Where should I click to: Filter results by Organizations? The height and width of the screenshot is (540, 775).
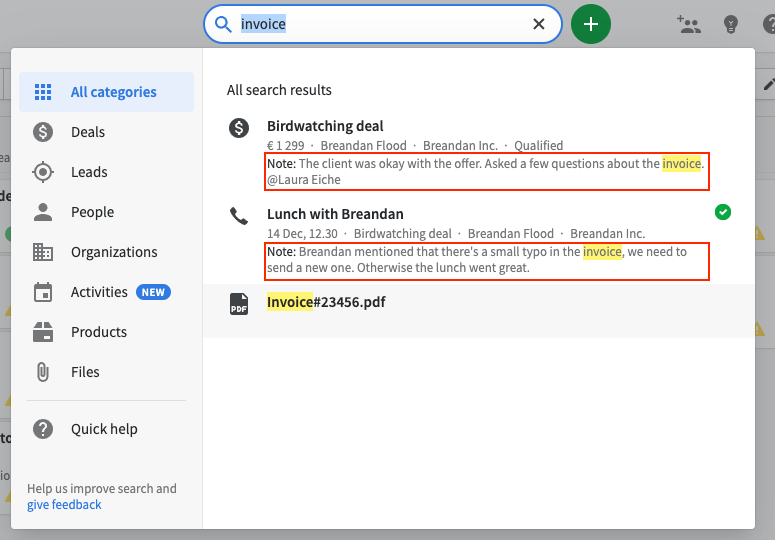(106, 252)
